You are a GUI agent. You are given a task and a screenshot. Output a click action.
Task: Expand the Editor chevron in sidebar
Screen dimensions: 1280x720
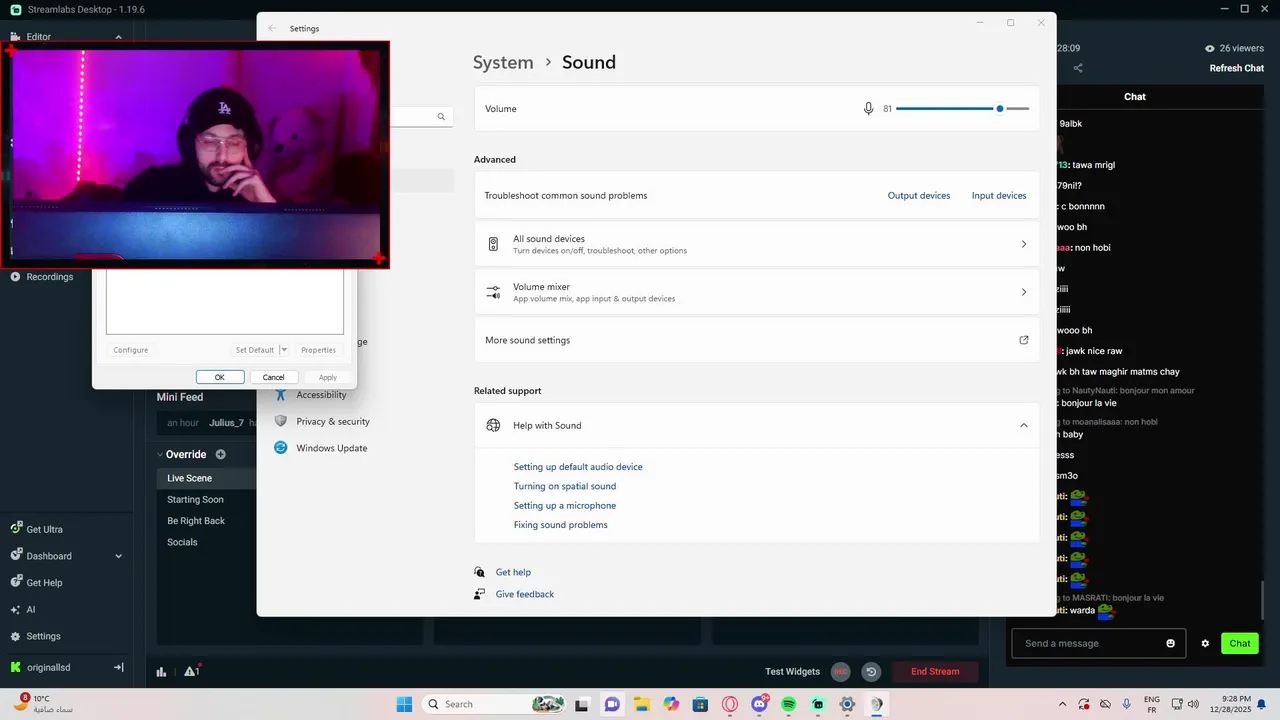point(118,37)
